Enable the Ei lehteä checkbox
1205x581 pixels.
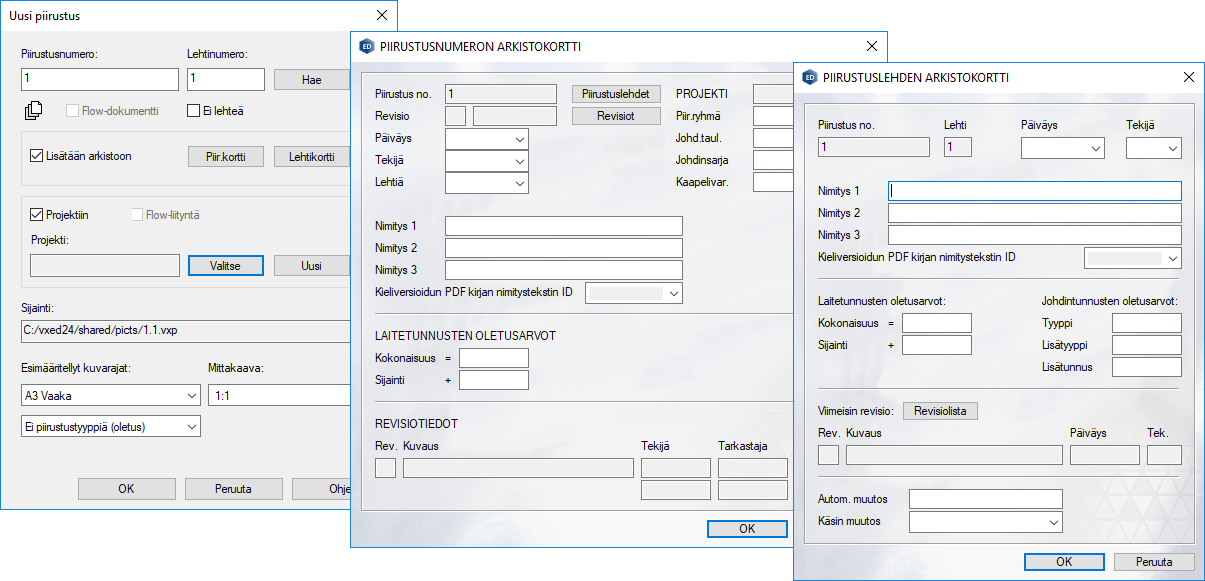coord(194,111)
